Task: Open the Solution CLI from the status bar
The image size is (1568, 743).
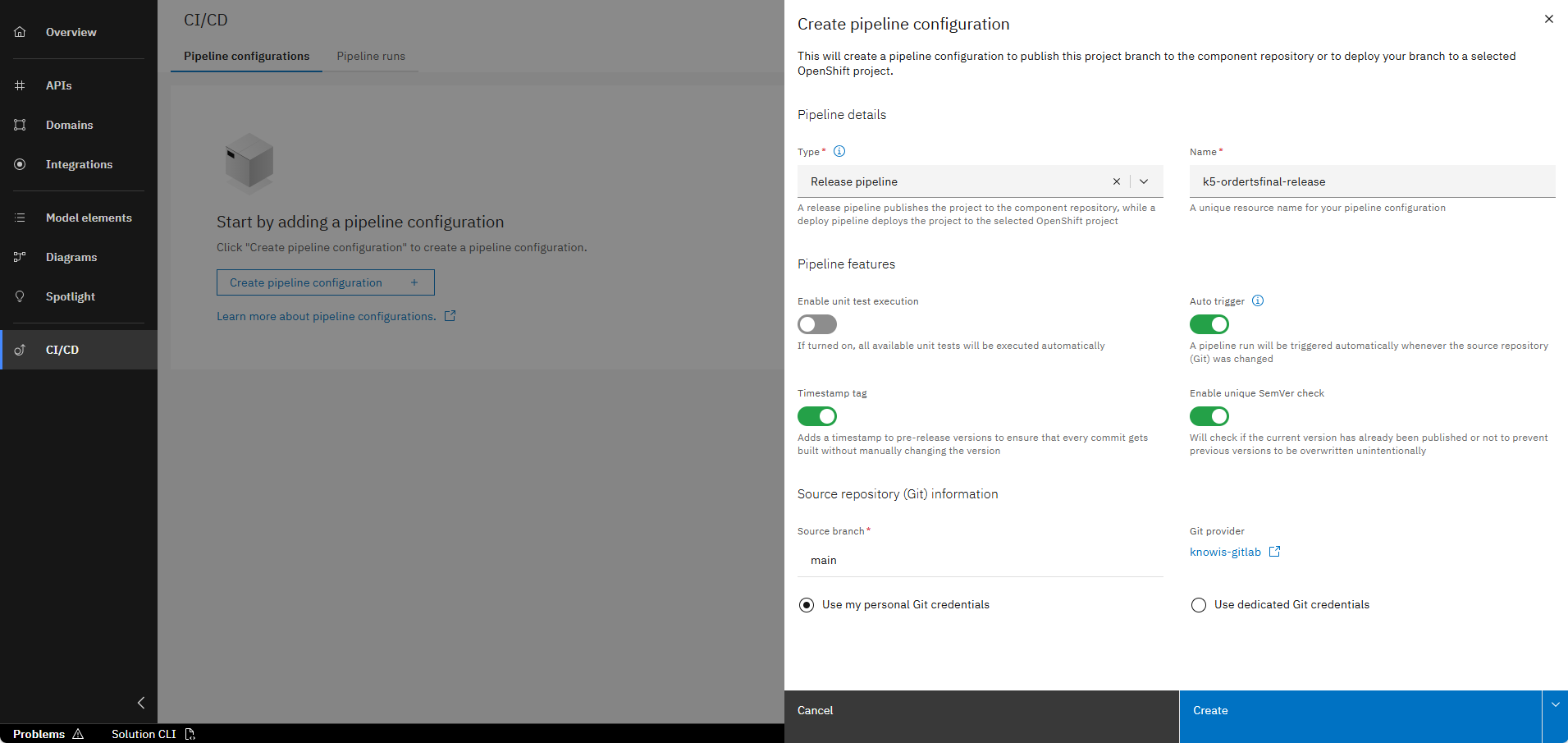Action: pos(144,734)
